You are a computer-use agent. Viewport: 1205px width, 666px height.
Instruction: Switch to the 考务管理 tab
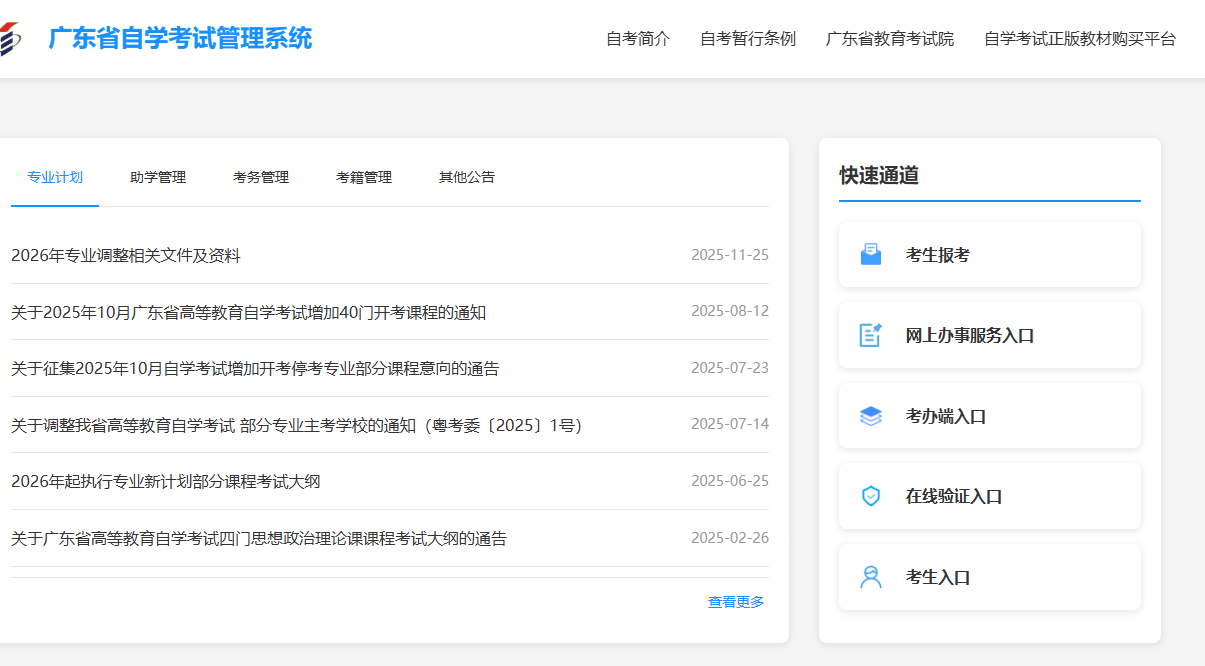(261, 177)
